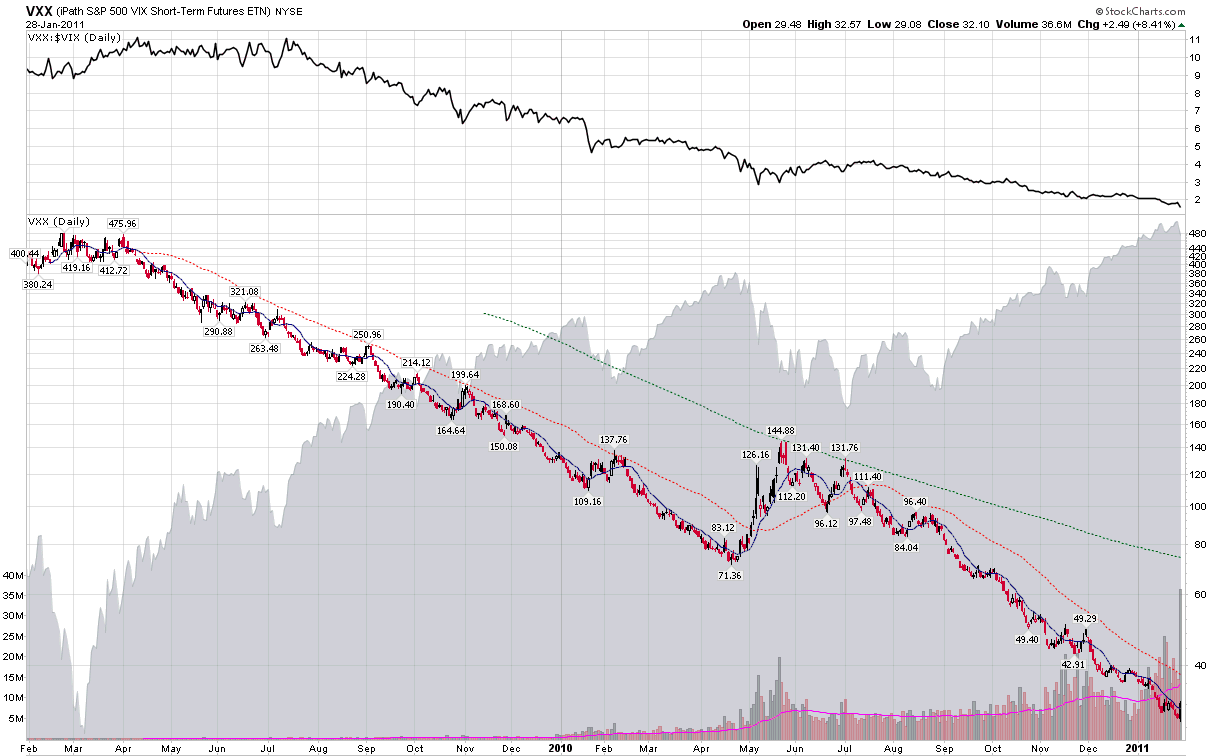
Task: Click the 111.40 price label
Action: pyautogui.click(x=868, y=477)
